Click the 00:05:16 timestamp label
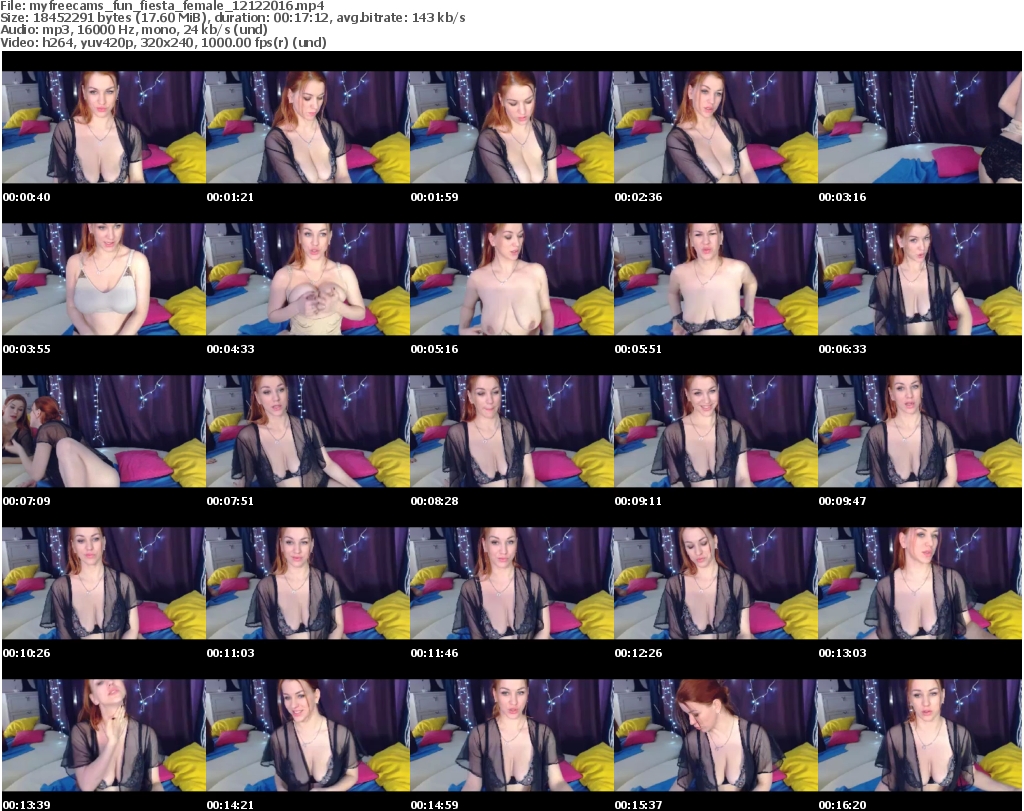The image size is (1024, 811). (434, 349)
